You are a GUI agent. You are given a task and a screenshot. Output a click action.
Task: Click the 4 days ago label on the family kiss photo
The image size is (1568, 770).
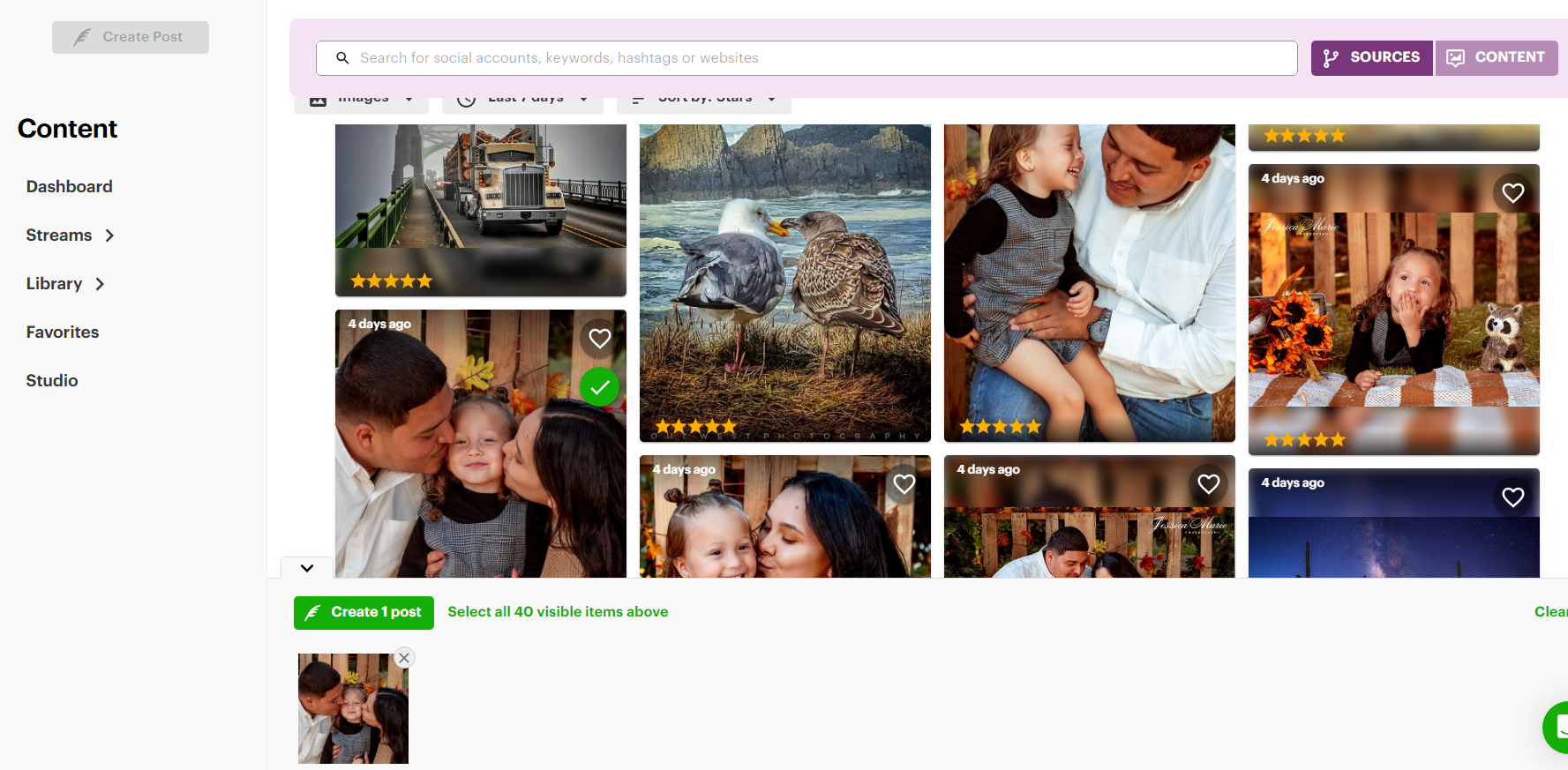pyautogui.click(x=379, y=325)
